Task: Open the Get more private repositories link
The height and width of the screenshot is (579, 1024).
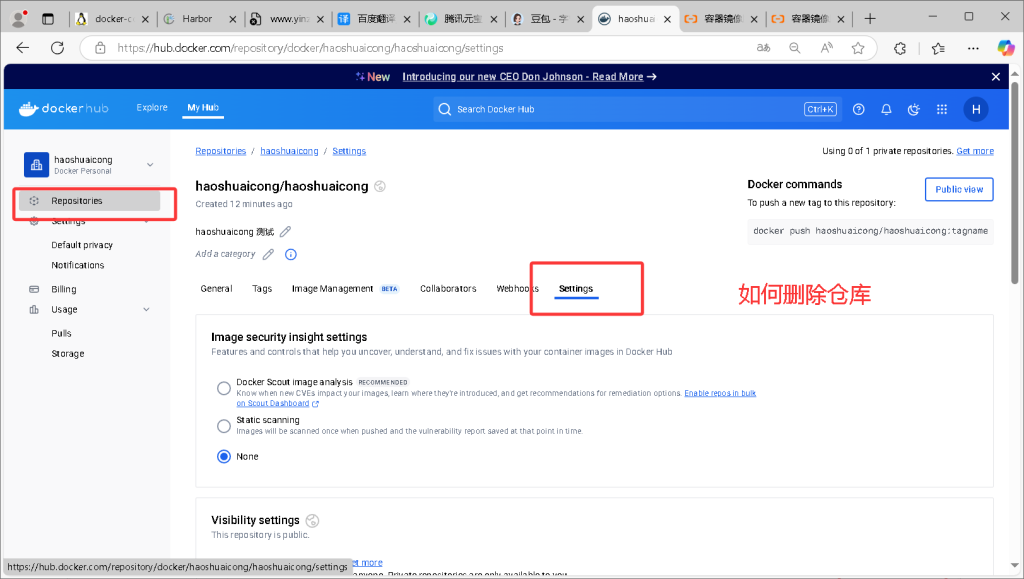Action: click(x=974, y=151)
